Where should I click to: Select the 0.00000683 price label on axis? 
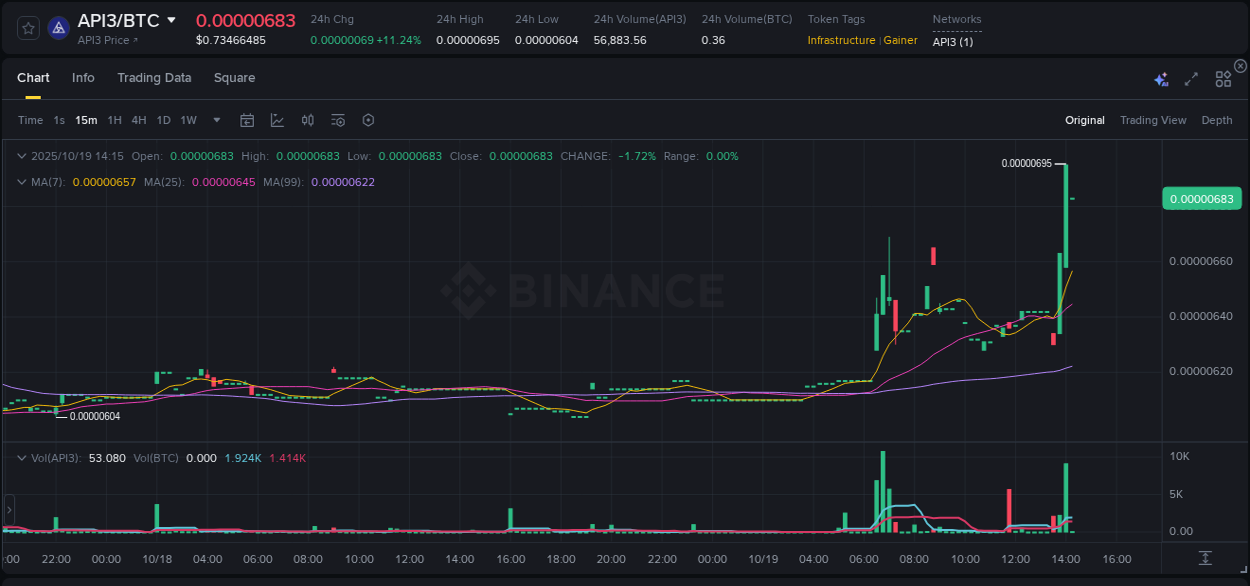click(1201, 199)
